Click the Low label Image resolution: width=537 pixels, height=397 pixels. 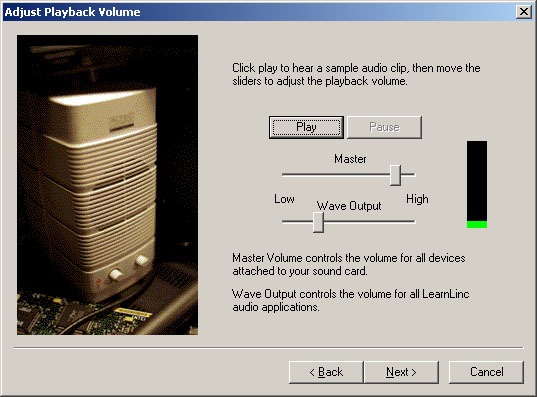(x=284, y=199)
